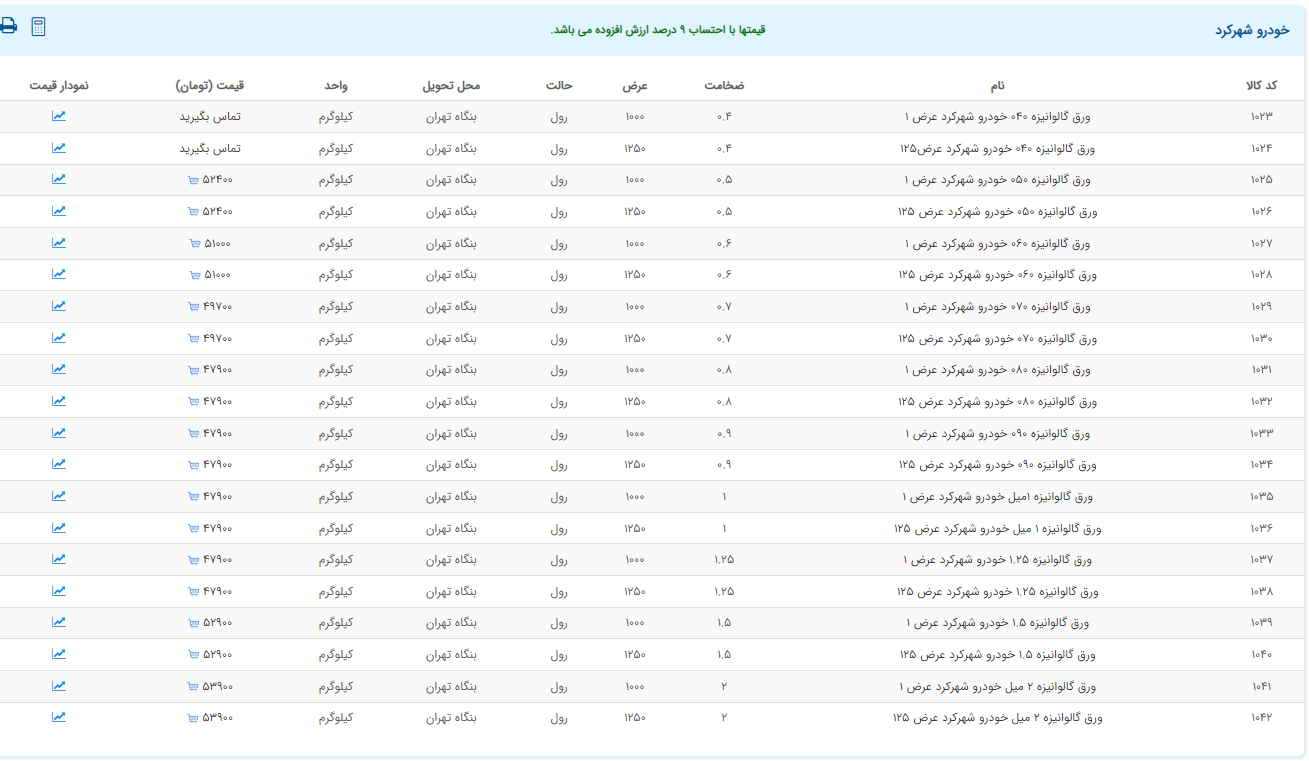Viewport: 1309px width, 761px height.
Task: Open price chart icon for product ۱۰۲۷
Action: (x=59, y=243)
